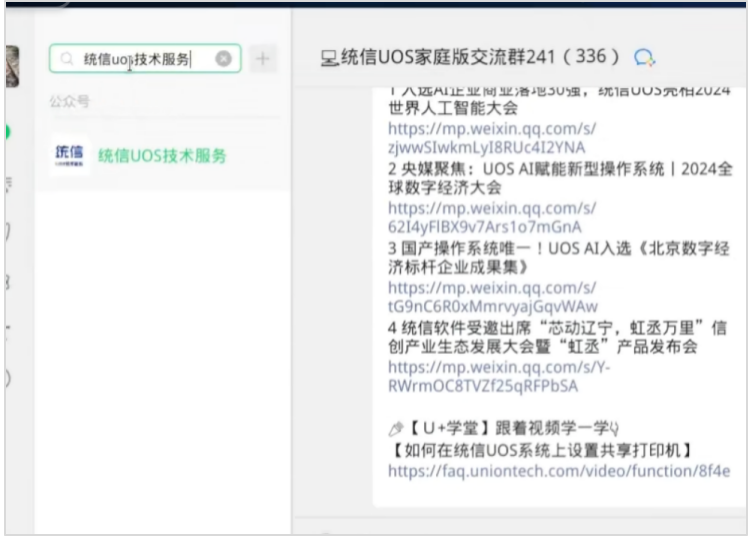This screenshot has height=540, width=754.
Task: Click the text 世界人工智能大会
Action: (453, 108)
